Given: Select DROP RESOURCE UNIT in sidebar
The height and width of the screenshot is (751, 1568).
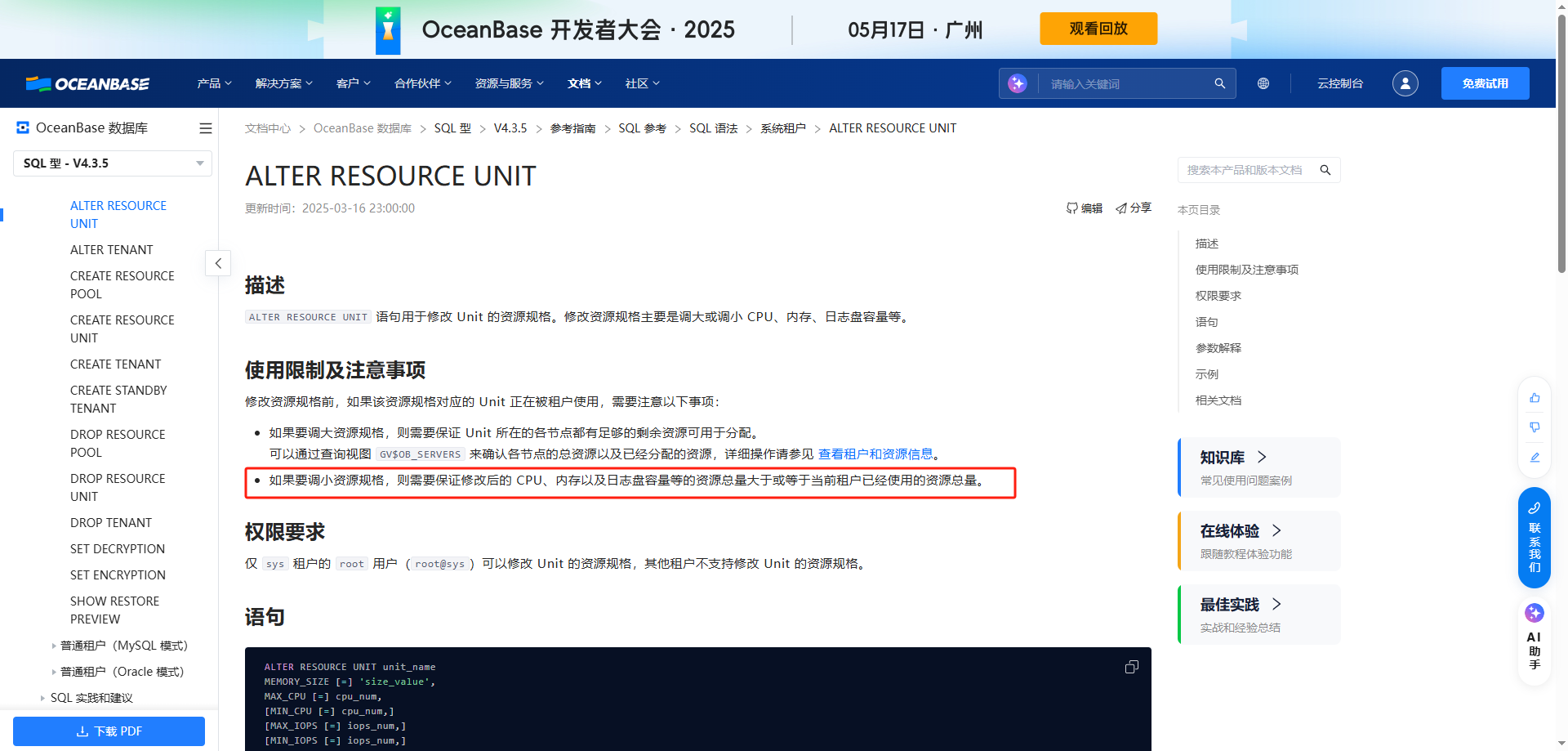Looking at the screenshot, I should pyautogui.click(x=118, y=488).
